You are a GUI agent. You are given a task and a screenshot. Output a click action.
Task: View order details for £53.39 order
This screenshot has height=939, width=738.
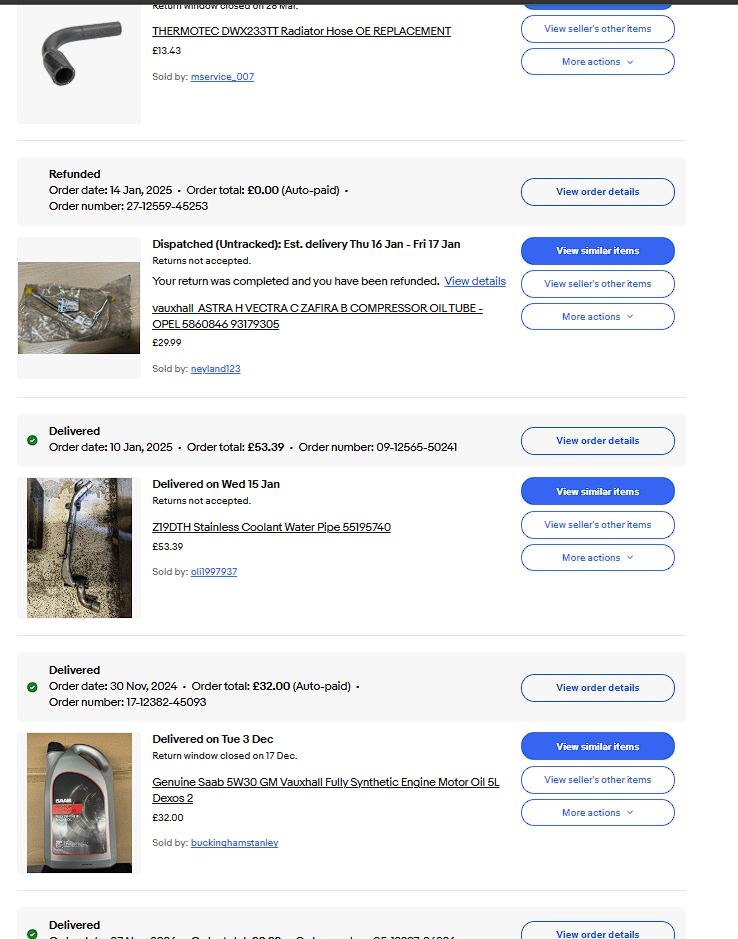(598, 441)
